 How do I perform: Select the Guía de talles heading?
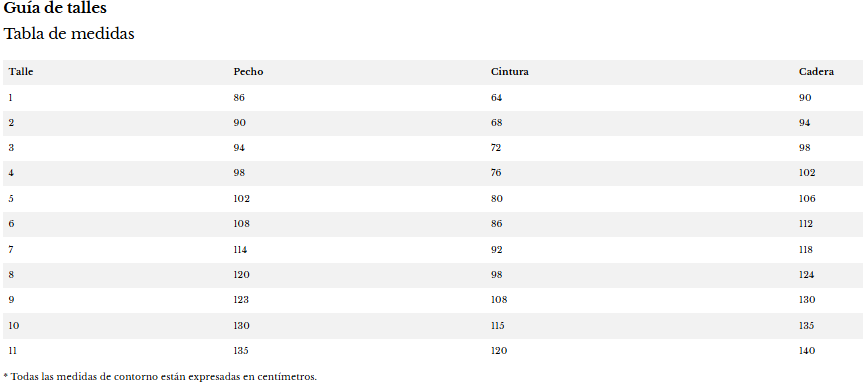click(x=55, y=8)
